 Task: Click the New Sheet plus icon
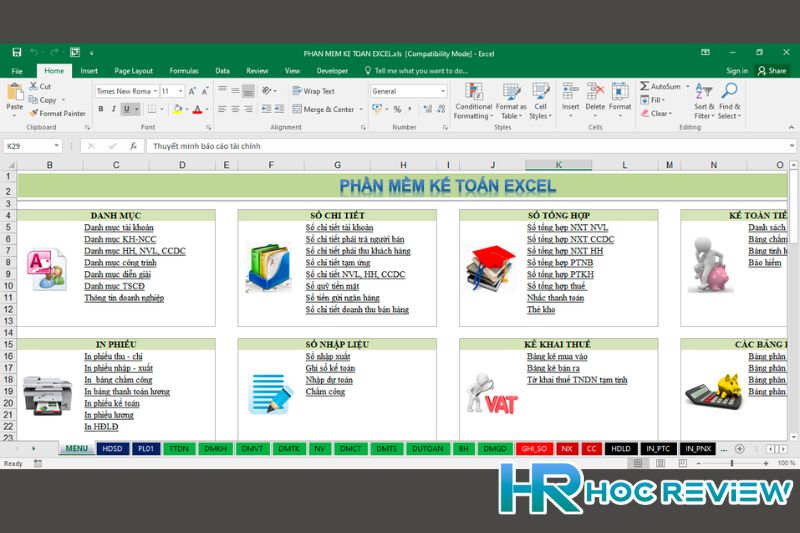[739, 449]
